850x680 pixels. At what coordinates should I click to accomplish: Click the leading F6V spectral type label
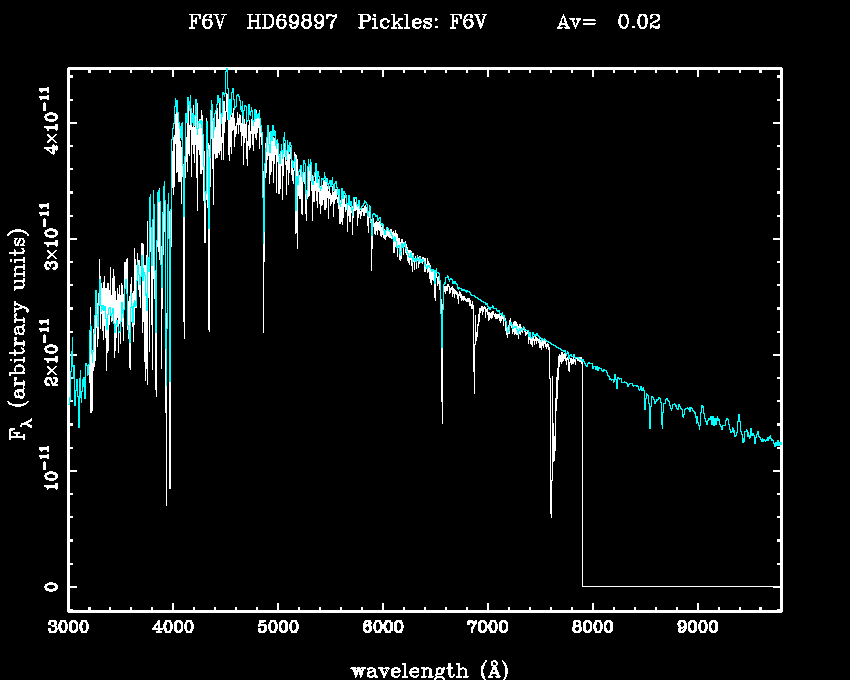coord(208,22)
